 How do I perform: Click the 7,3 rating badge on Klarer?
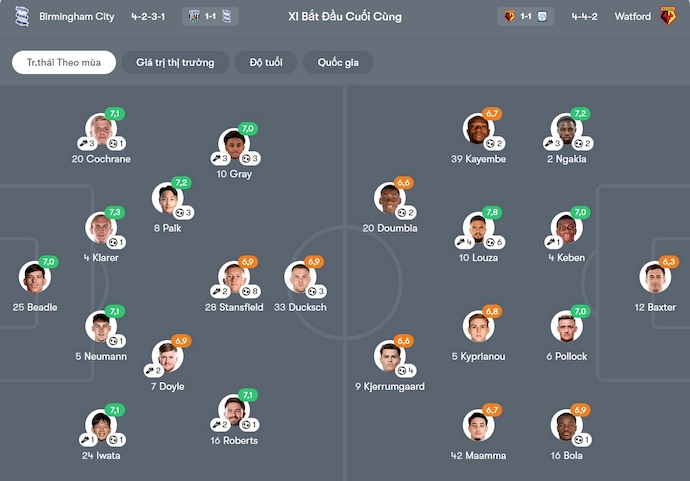tap(114, 212)
